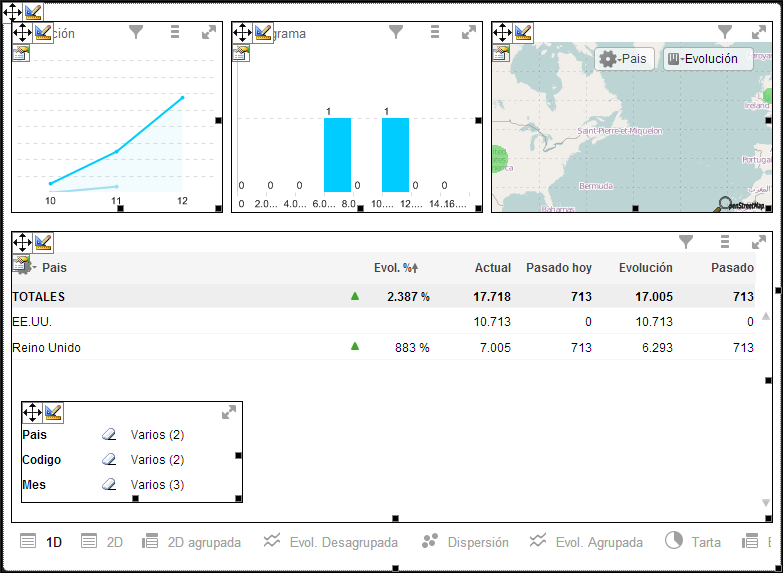Viewport: 783px width, 573px height.
Task: Click the Varios (2) value for Codigo
Action: (x=157, y=460)
